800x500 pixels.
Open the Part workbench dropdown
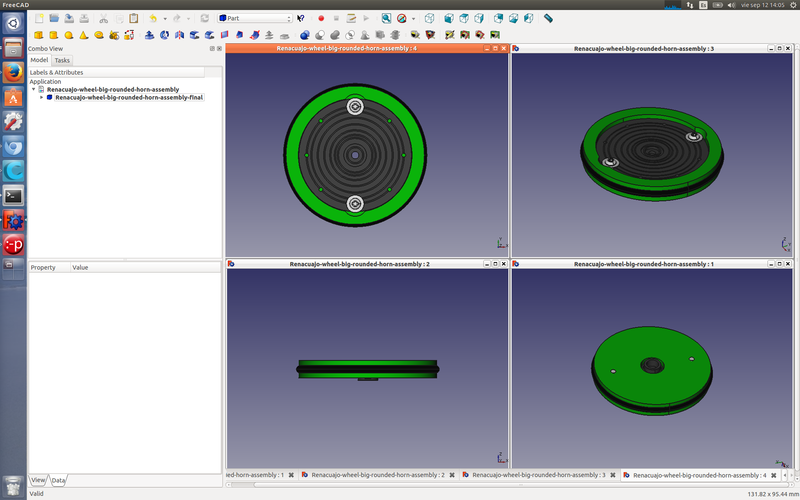tap(255, 18)
